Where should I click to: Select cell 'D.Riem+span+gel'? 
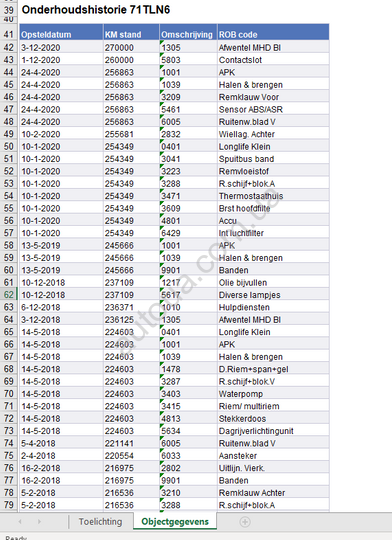pos(273,369)
